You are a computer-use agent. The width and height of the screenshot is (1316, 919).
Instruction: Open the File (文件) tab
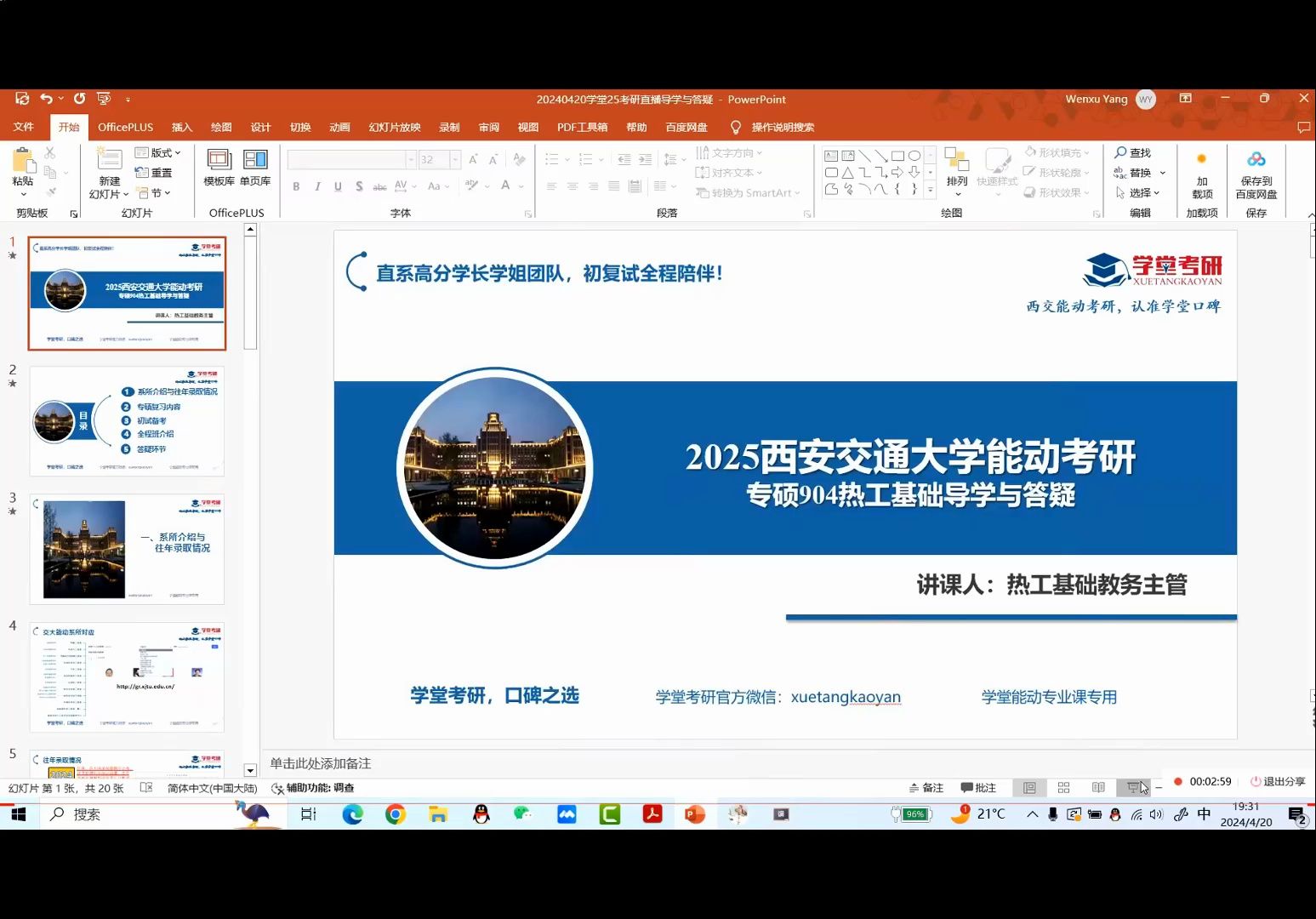24,127
